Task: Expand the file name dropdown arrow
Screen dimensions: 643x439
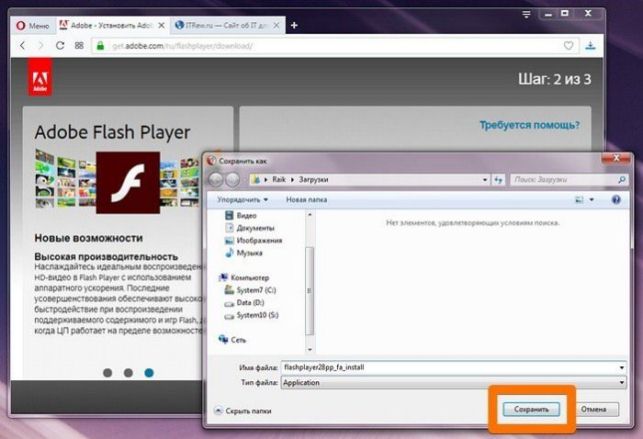Action: tap(622, 368)
